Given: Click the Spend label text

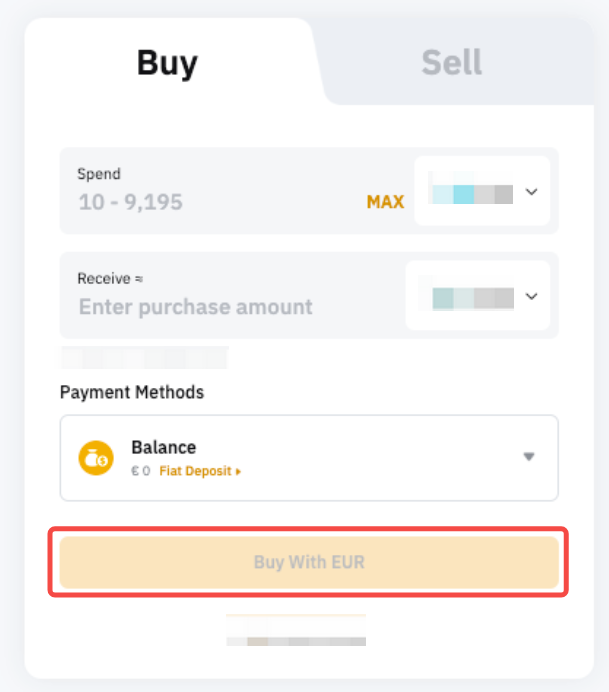Looking at the screenshot, I should click(x=99, y=174).
